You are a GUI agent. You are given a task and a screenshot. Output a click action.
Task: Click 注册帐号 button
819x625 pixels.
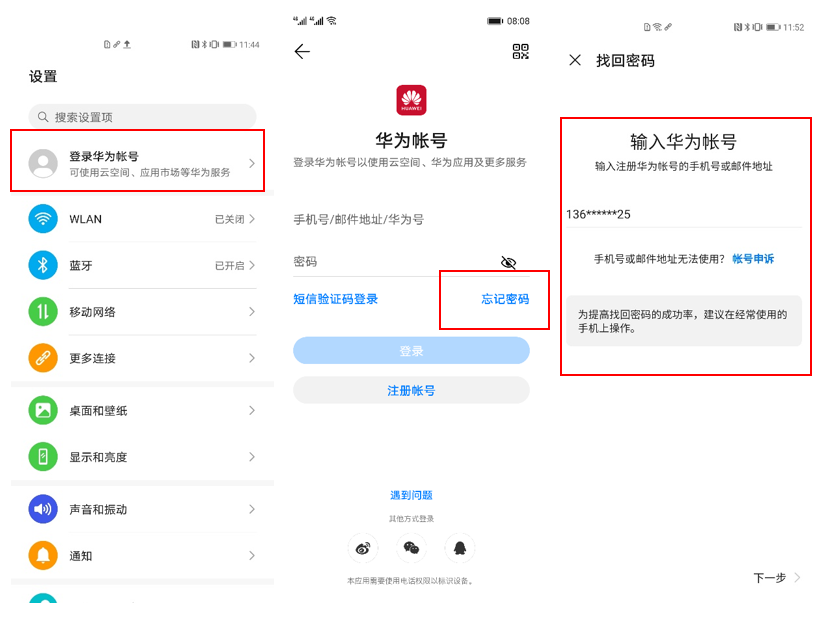coord(412,390)
